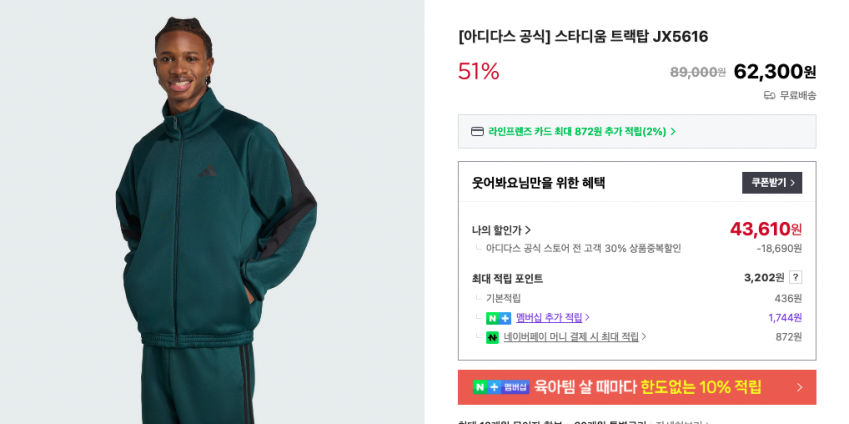Click the green track jacket product image
The image size is (849, 424).
coord(212,212)
